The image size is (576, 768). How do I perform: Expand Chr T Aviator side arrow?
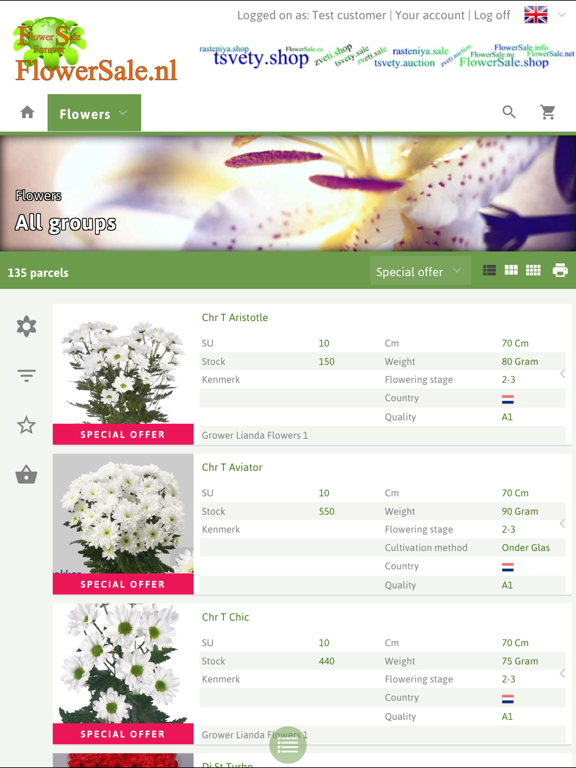click(563, 523)
